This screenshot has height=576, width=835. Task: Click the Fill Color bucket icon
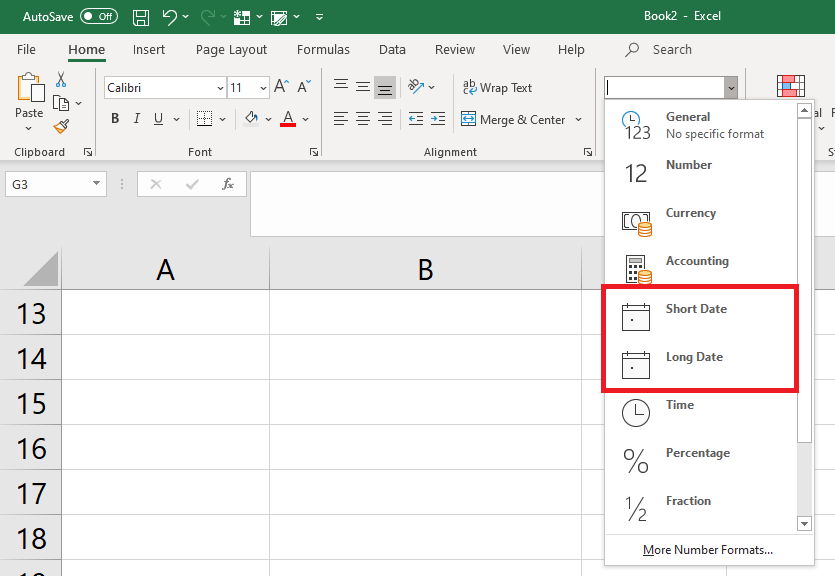[x=251, y=119]
